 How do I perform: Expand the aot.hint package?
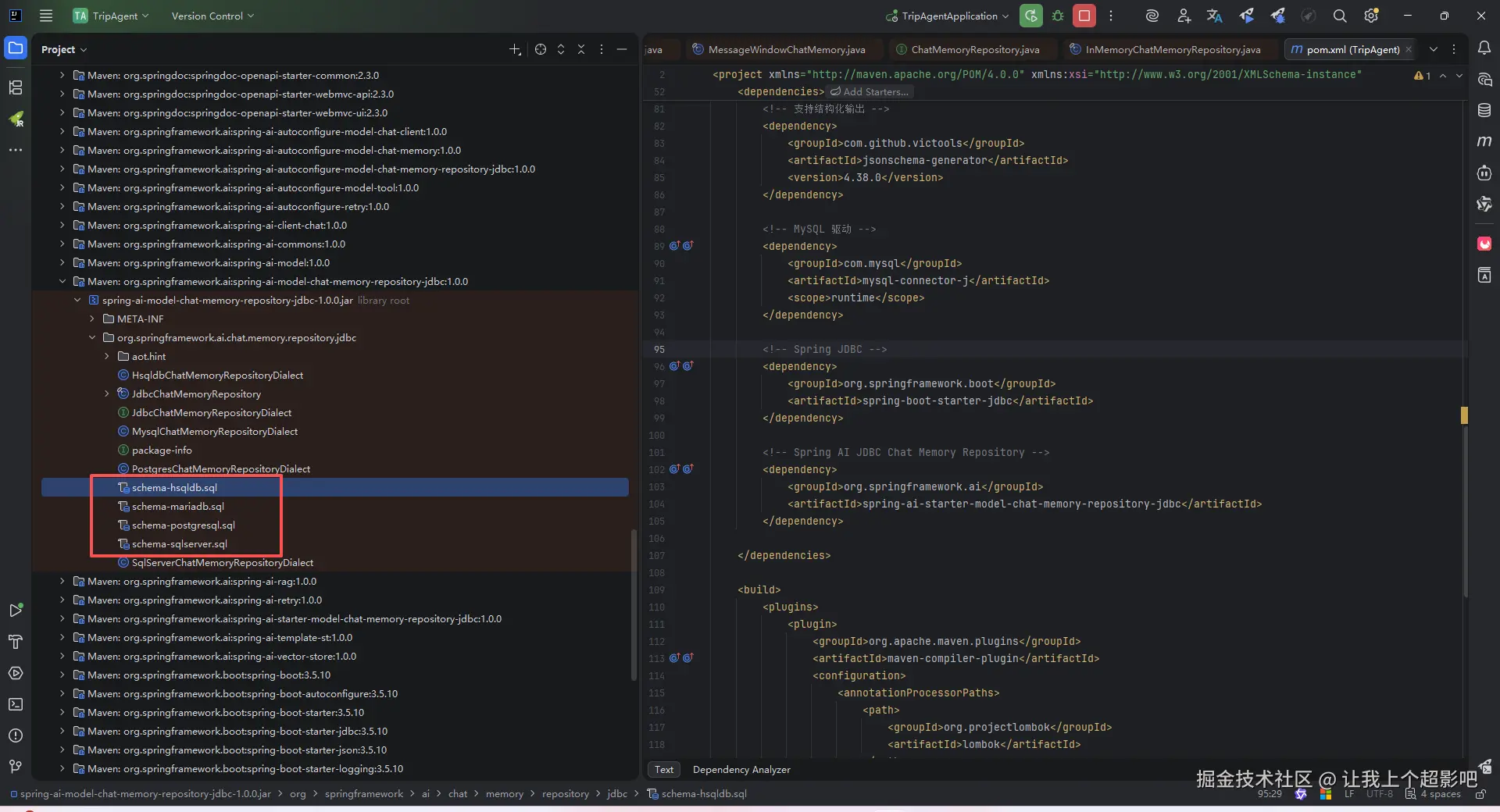(107, 357)
